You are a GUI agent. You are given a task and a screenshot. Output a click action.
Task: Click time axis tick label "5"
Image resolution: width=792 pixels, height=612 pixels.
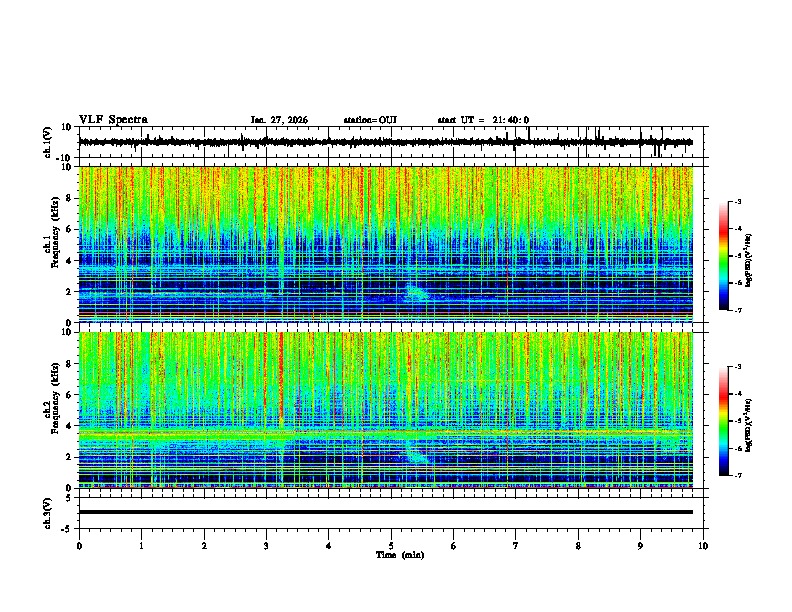(391, 546)
